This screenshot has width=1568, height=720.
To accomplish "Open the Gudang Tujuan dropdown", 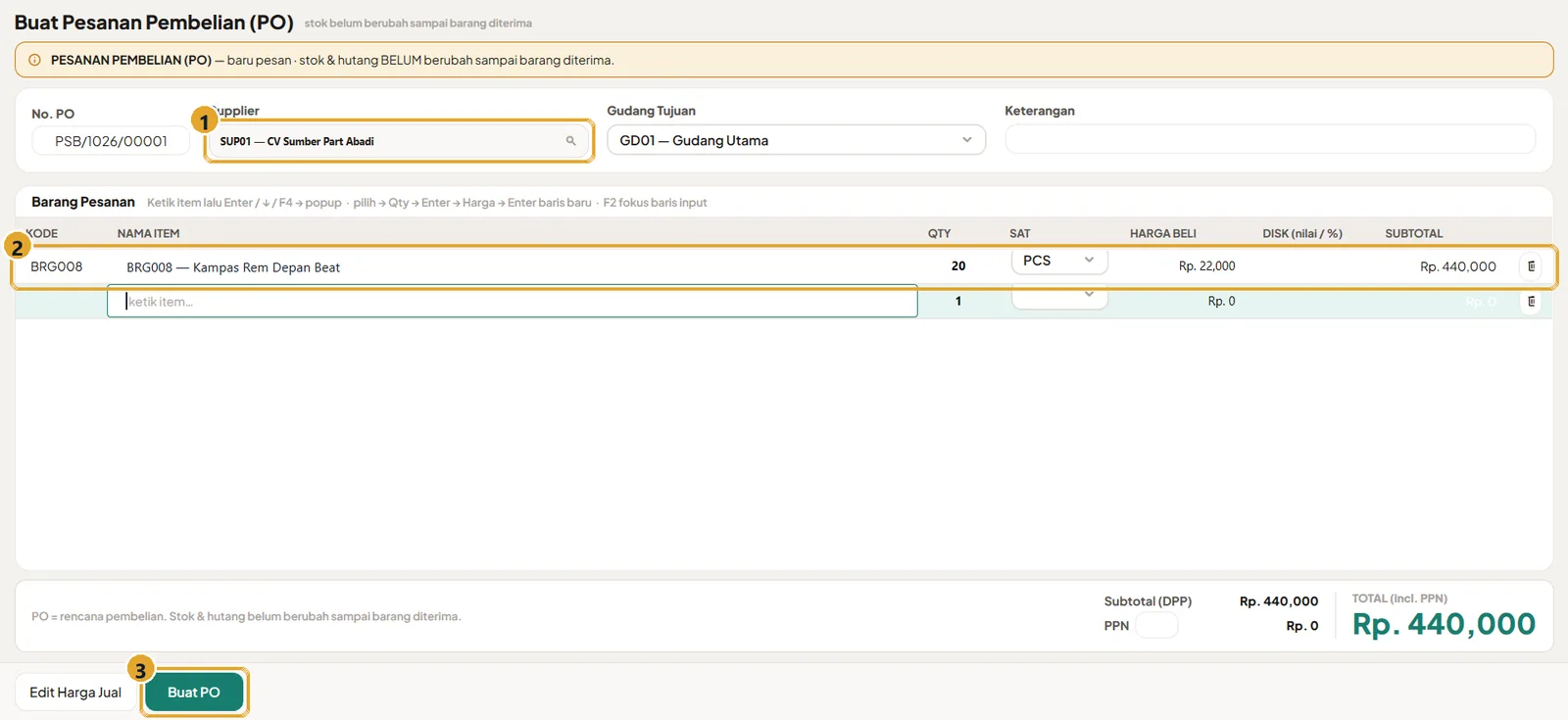I will click(796, 140).
